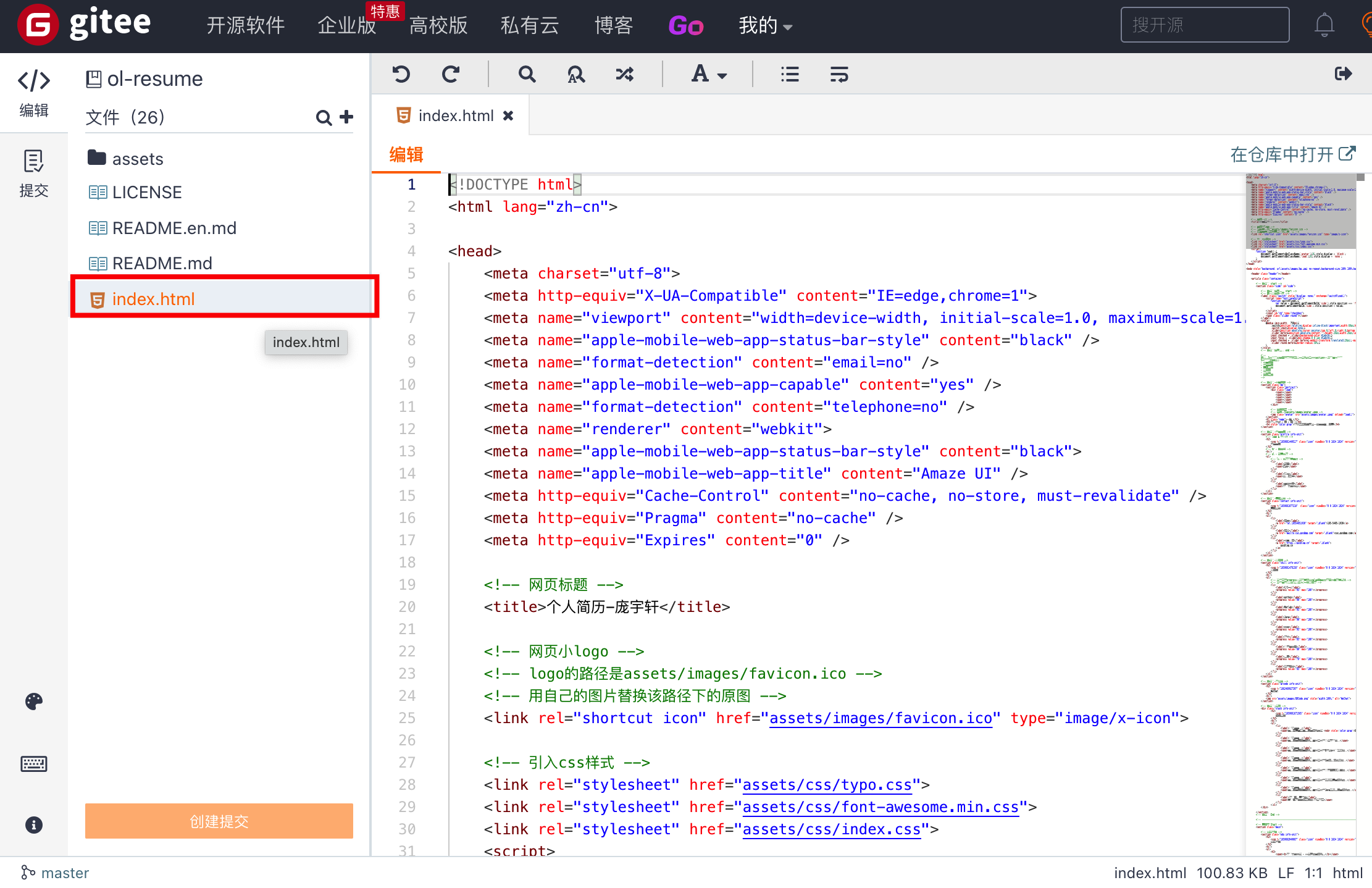Click the exit editor icon

click(x=1343, y=74)
